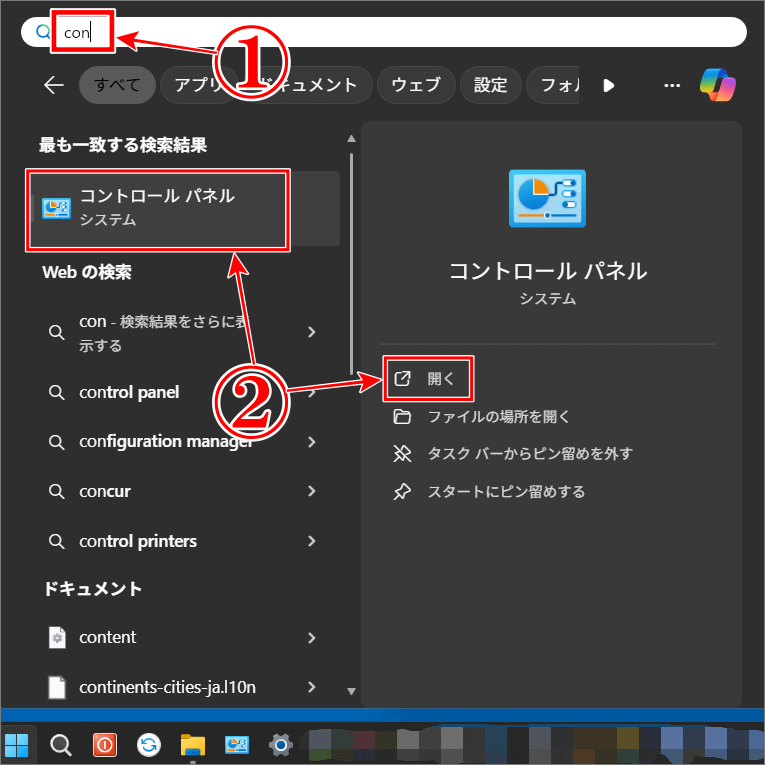Open the Settings gear in taskbar

click(281, 745)
